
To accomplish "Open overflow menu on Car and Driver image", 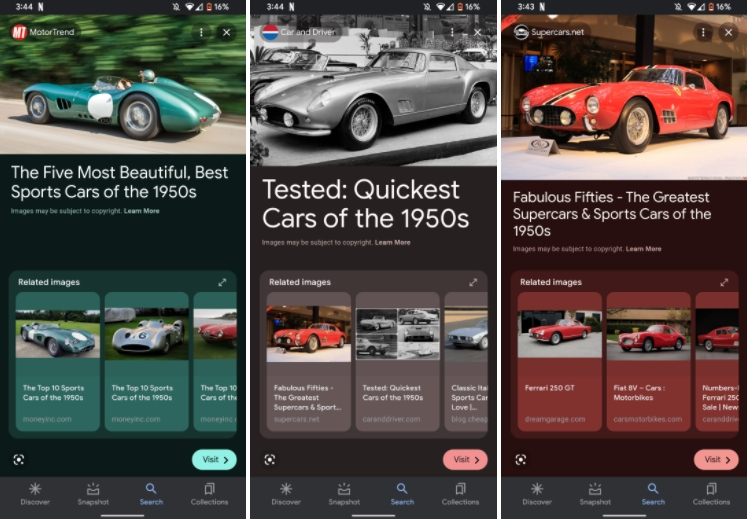I will coord(452,33).
